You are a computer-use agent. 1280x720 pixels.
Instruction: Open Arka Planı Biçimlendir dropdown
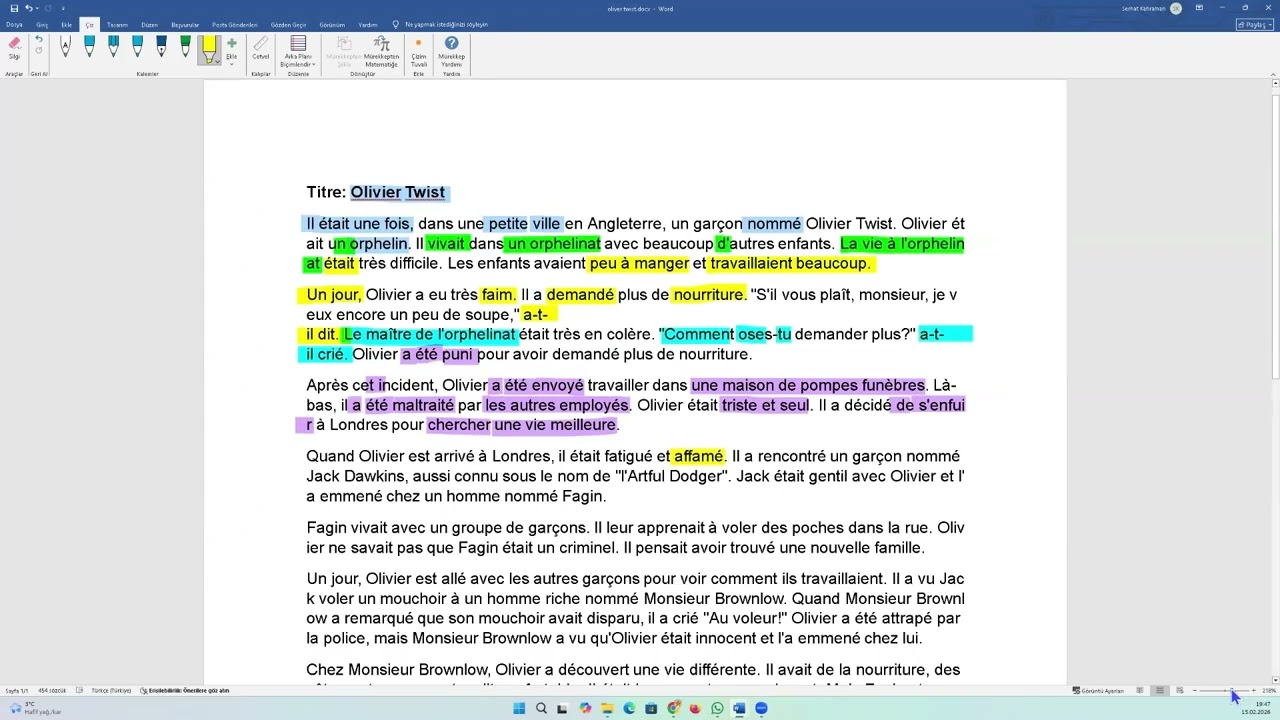[298, 52]
